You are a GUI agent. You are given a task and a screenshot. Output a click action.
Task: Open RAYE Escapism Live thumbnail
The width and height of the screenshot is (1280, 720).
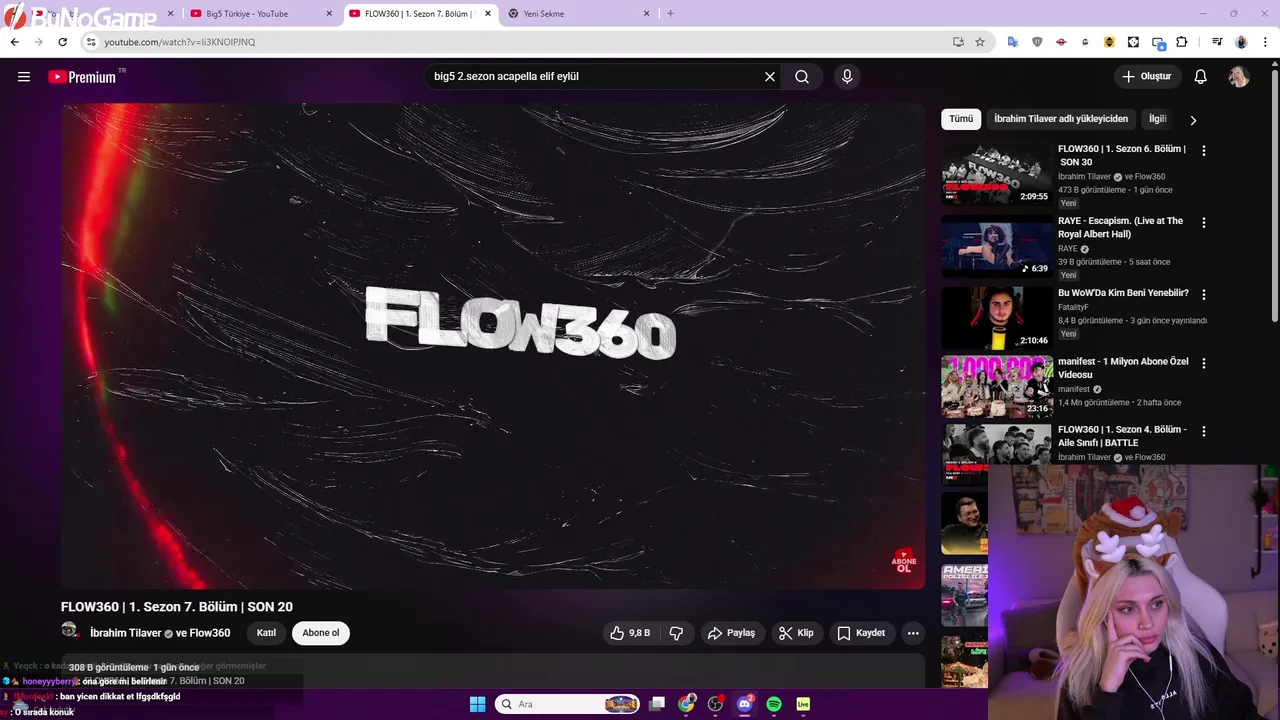(996, 246)
